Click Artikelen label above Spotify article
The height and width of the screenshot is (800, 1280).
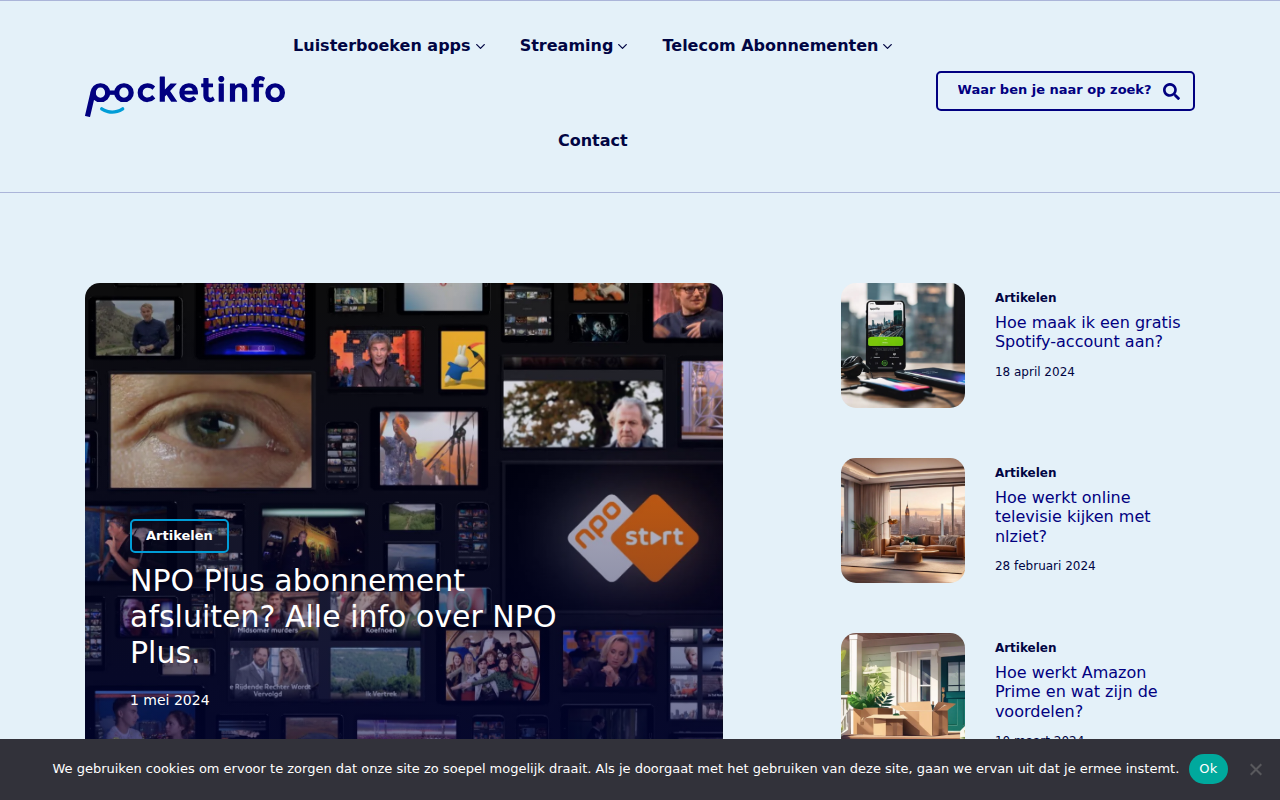[1026, 298]
